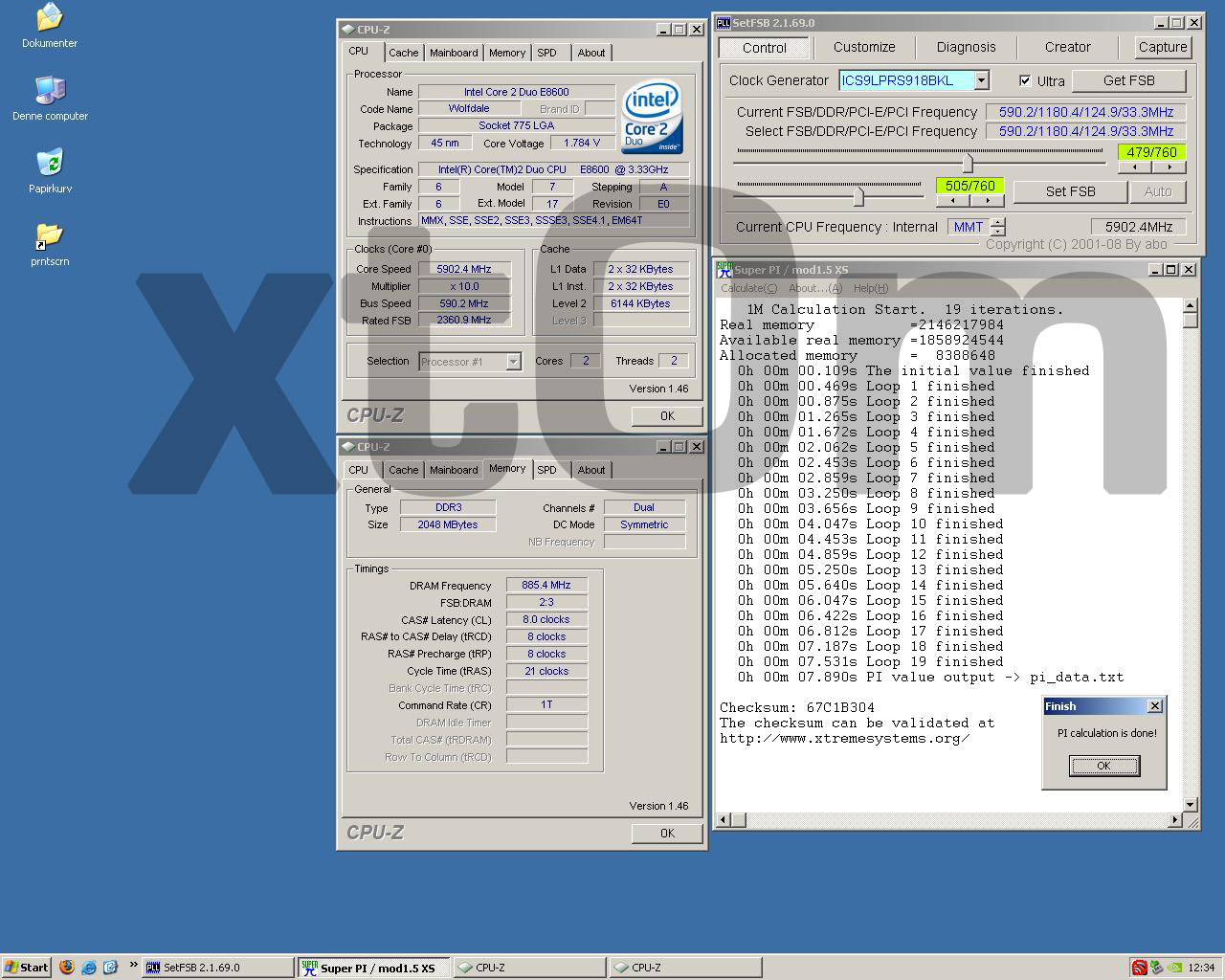1225x980 pixels.
Task: Toggle the Ultra checkbox in SetFSB
Action: tap(1025, 81)
